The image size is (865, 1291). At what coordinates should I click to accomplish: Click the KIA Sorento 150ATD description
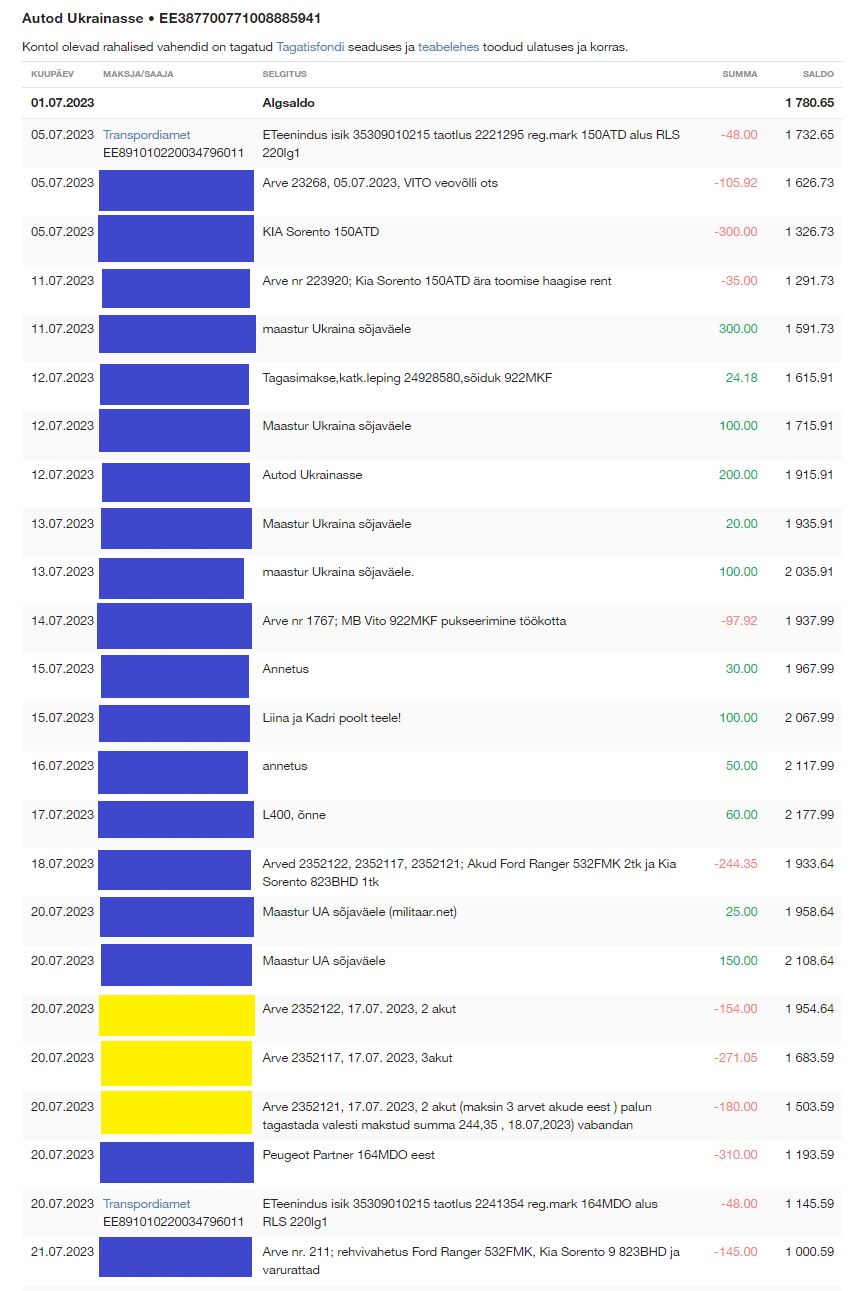coord(320,232)
